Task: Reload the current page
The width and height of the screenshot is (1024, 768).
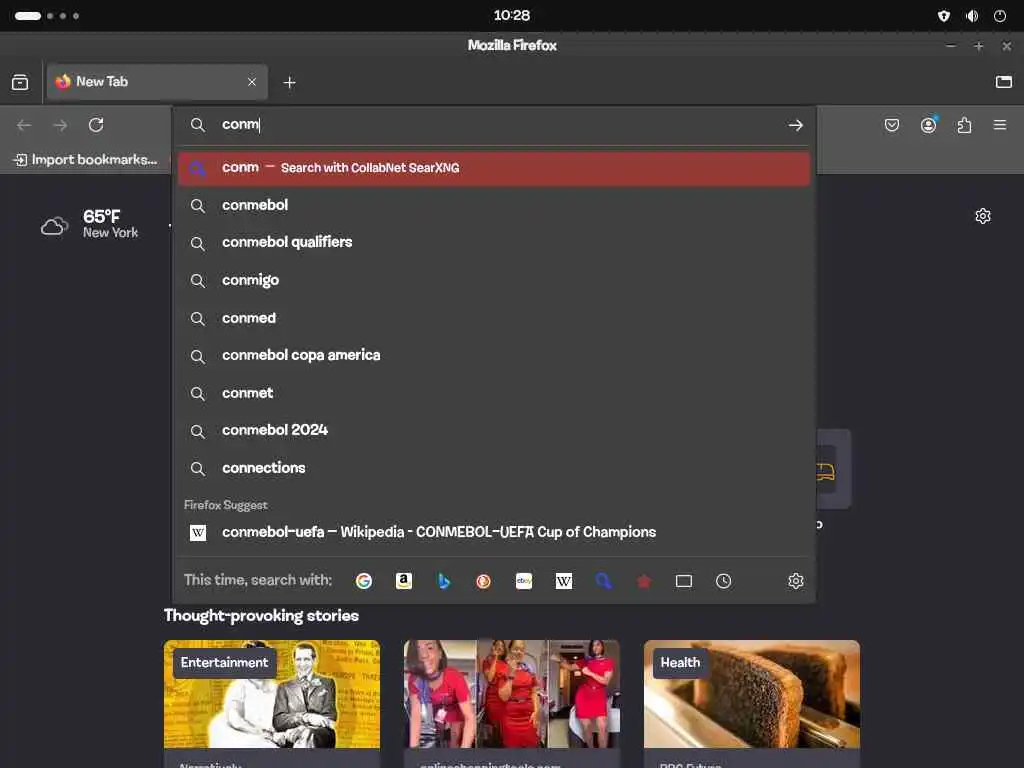Action: point(96,125)
